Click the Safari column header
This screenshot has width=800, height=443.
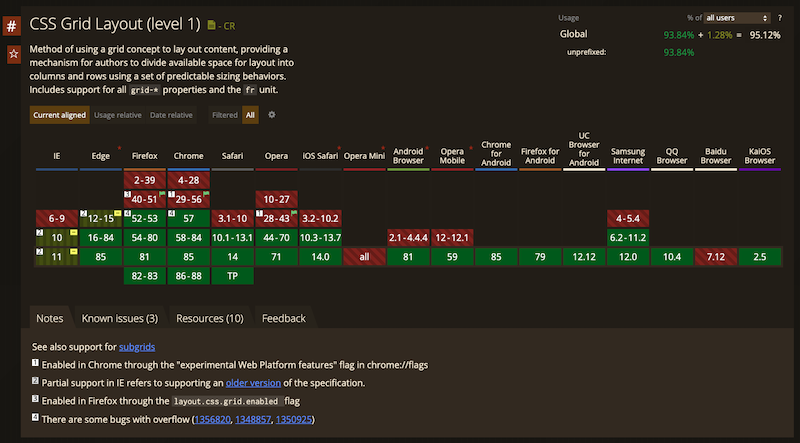[232, 156]
